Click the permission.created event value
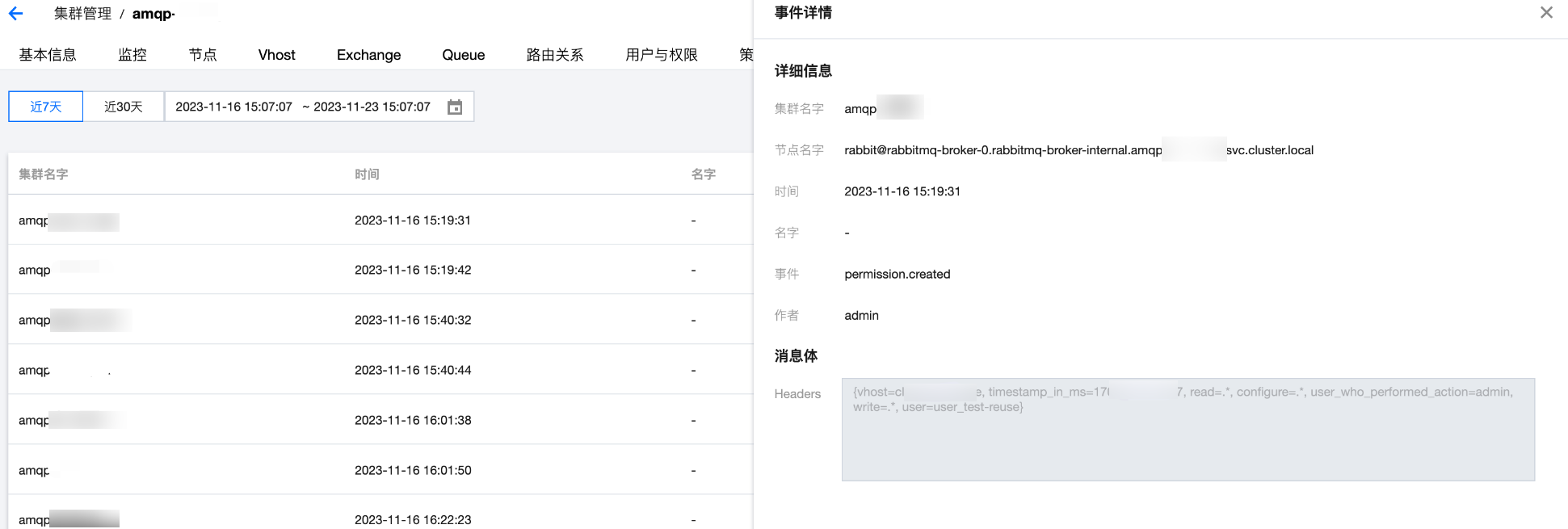This screenshot has height=529, width=1568. (x=898, y=275)
